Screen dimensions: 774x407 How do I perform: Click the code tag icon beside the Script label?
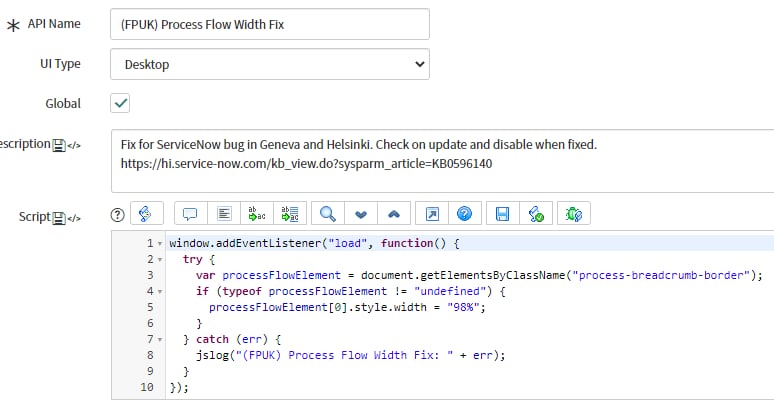pos(74,218)
